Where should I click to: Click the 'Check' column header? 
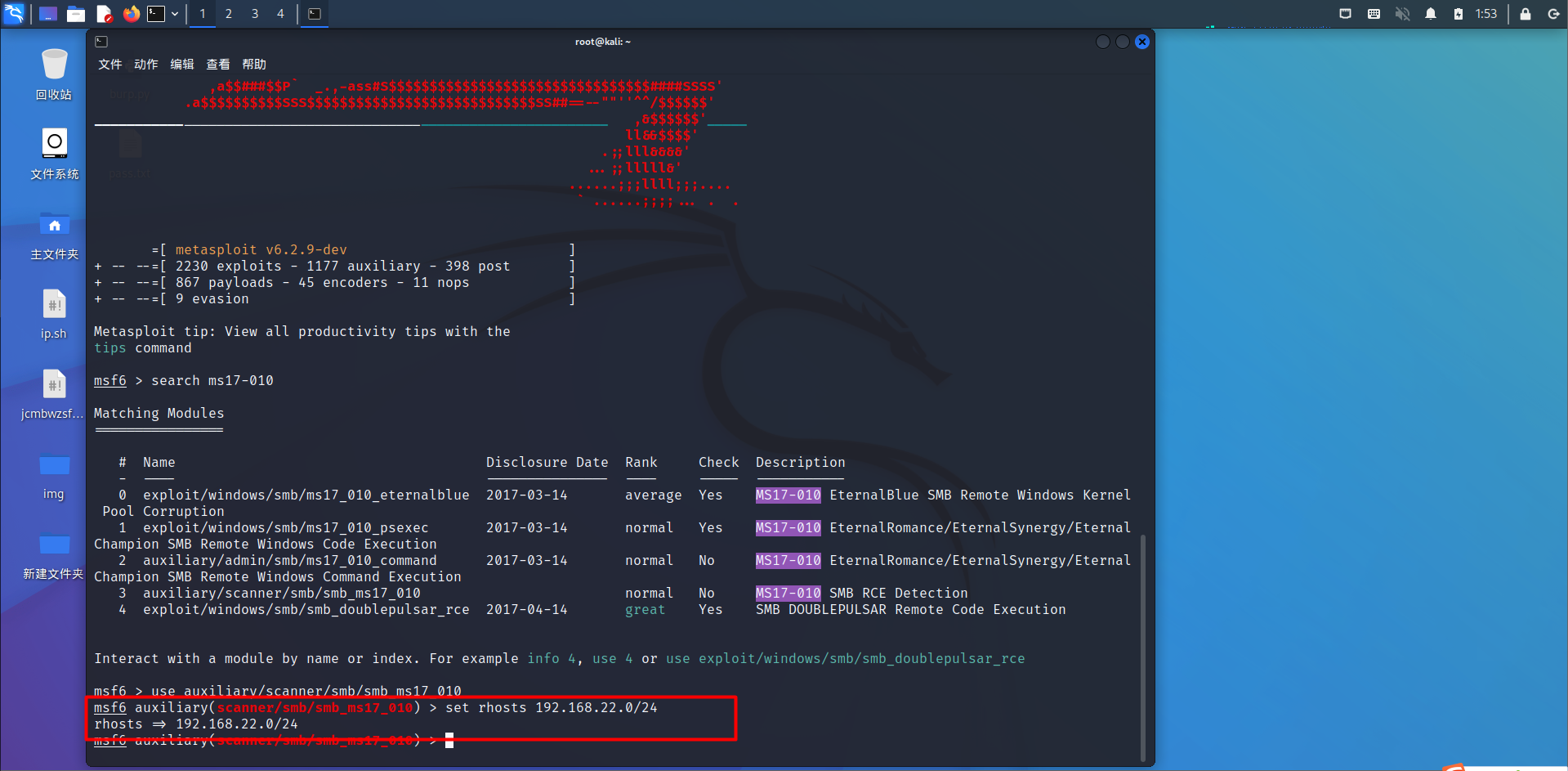point(719,463)
